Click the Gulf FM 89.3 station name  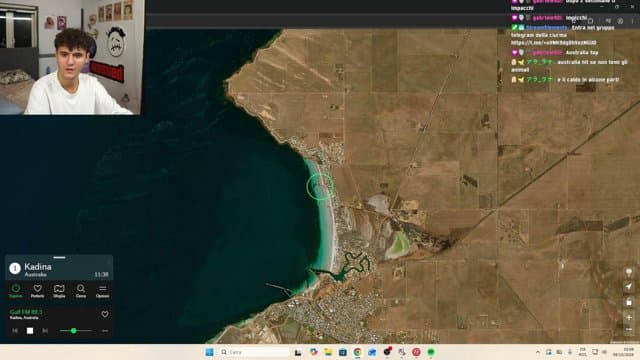pyautogui.click(x=26, y=312)
